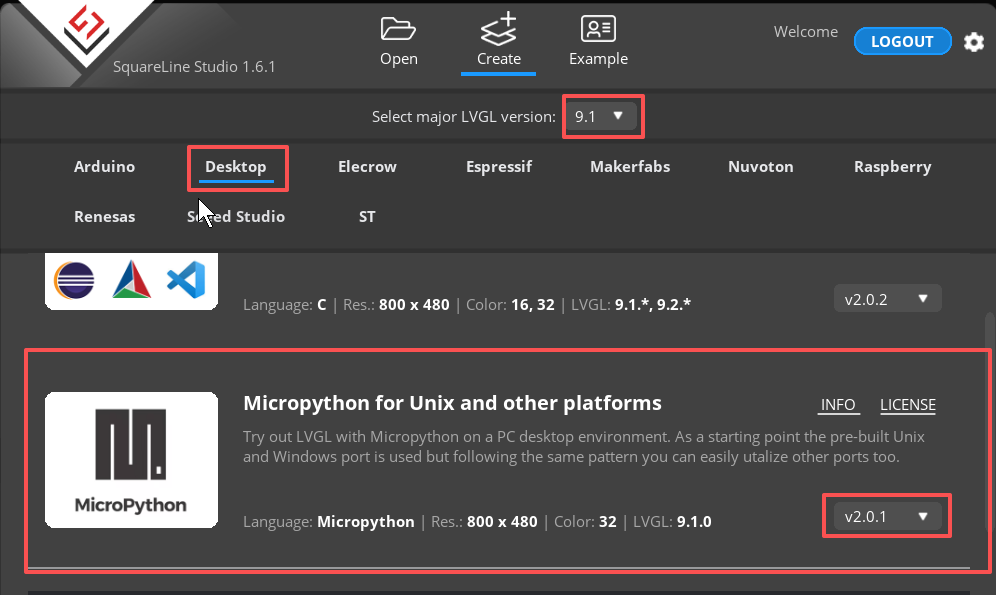This screenshot has height=595, width=996.
Task: Open the major LVGL version dropdown
Action: (x=601, y=116)
